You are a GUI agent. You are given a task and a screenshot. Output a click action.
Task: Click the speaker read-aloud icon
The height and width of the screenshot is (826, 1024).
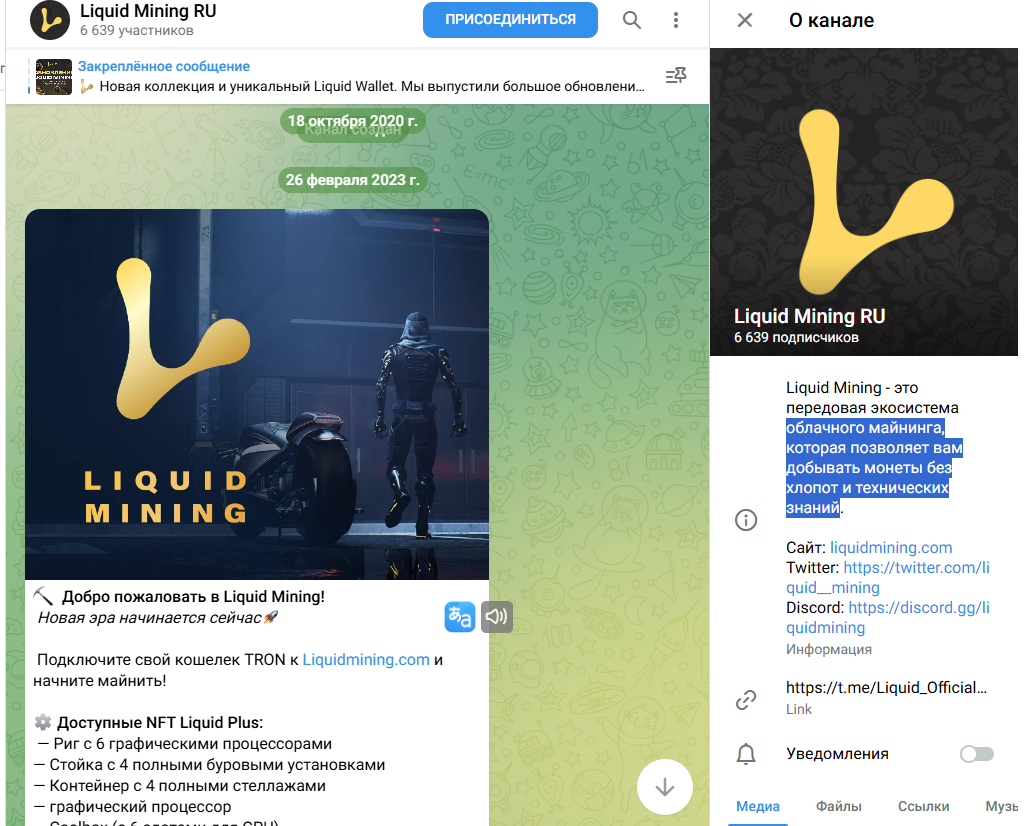tap(496, 616)
